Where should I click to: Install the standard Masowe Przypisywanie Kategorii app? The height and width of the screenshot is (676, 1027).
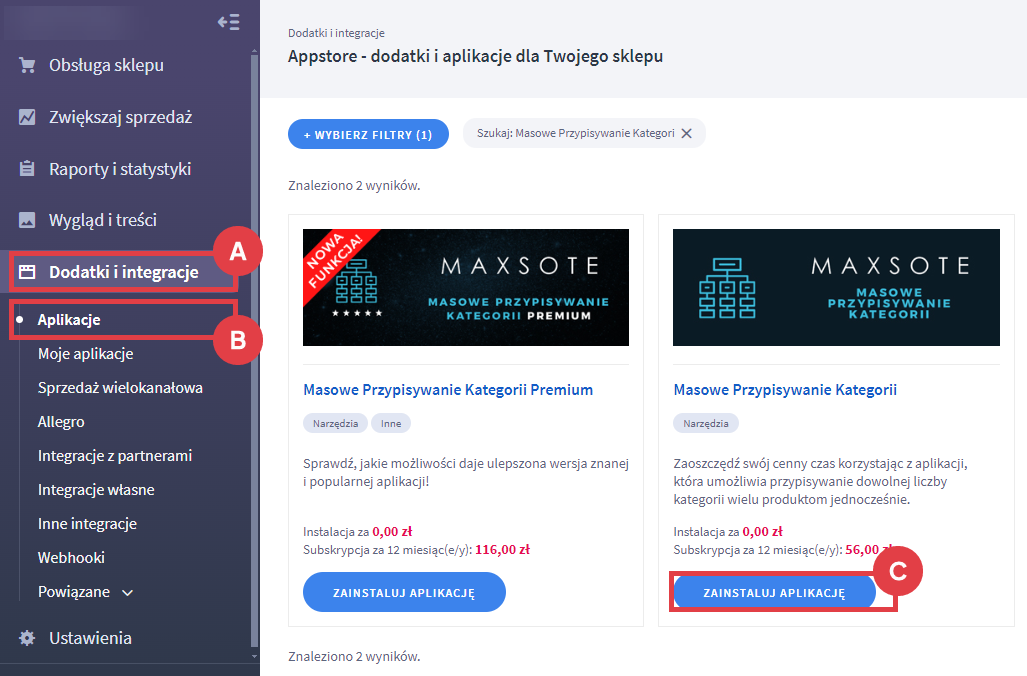tap(774, 592)
